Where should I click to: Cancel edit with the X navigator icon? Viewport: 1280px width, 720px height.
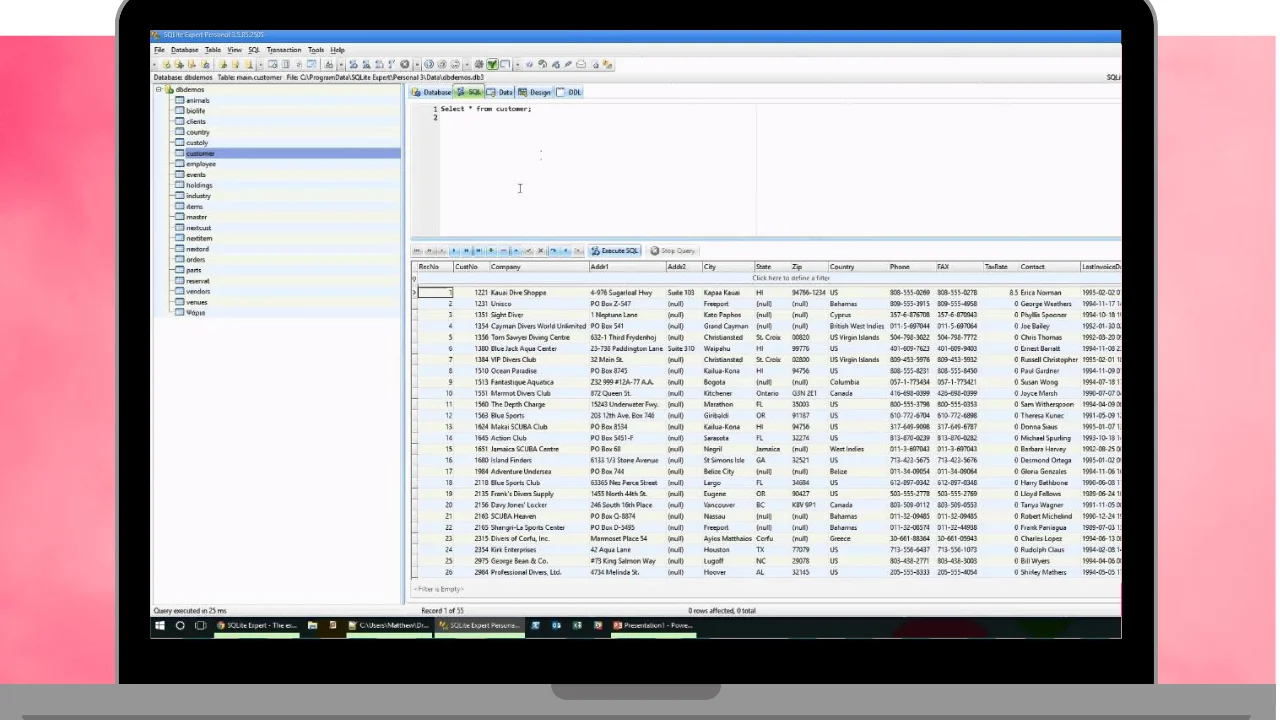pyautogui.click(x=540, y=251)
